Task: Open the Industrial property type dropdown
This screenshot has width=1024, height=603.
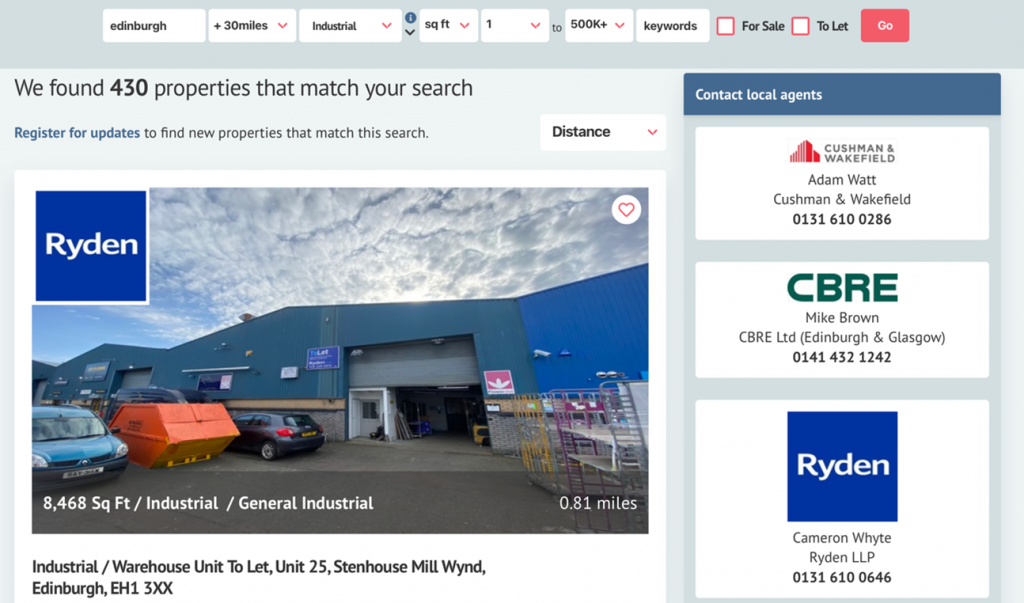Action: (350, 25)
